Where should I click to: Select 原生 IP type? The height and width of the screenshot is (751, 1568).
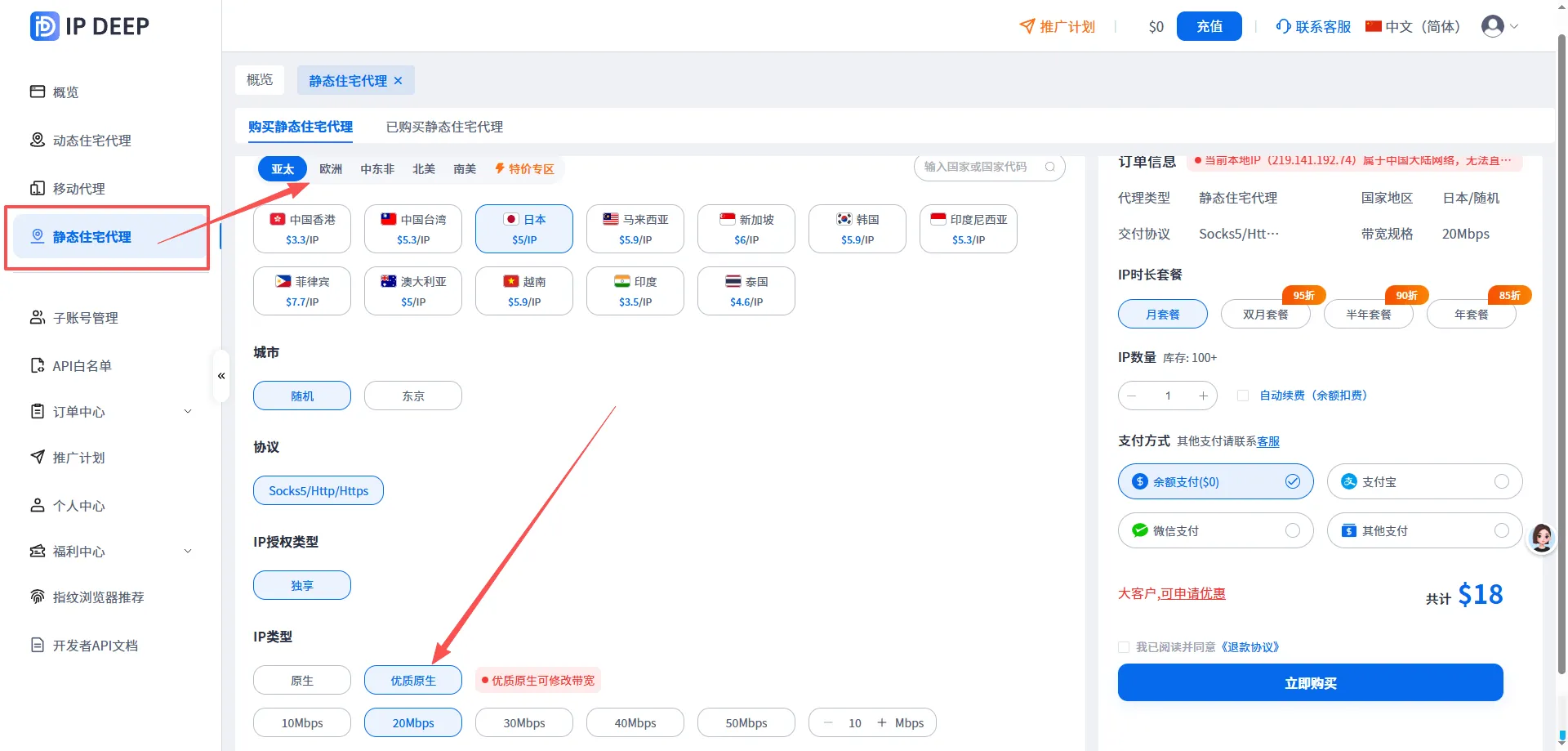tap(302, 680)
